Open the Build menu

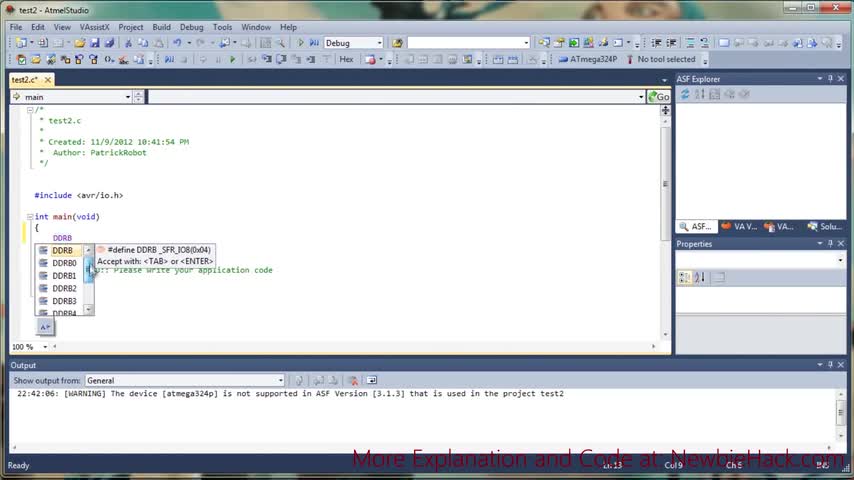tap(161, 27)
